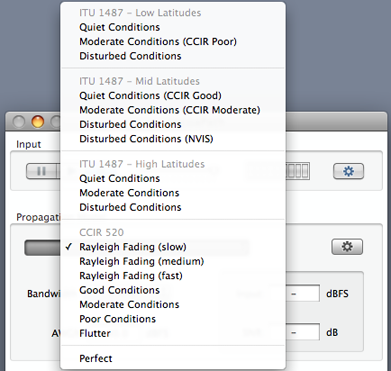Click the blue gear button in Input
The image size is (391, 371).
pyautogui.click(x=348, y=172)
